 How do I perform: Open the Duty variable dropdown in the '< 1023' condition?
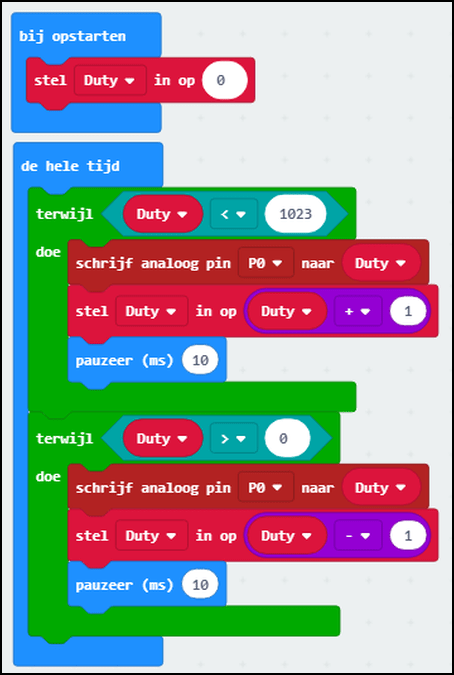(x=162, y=214)
